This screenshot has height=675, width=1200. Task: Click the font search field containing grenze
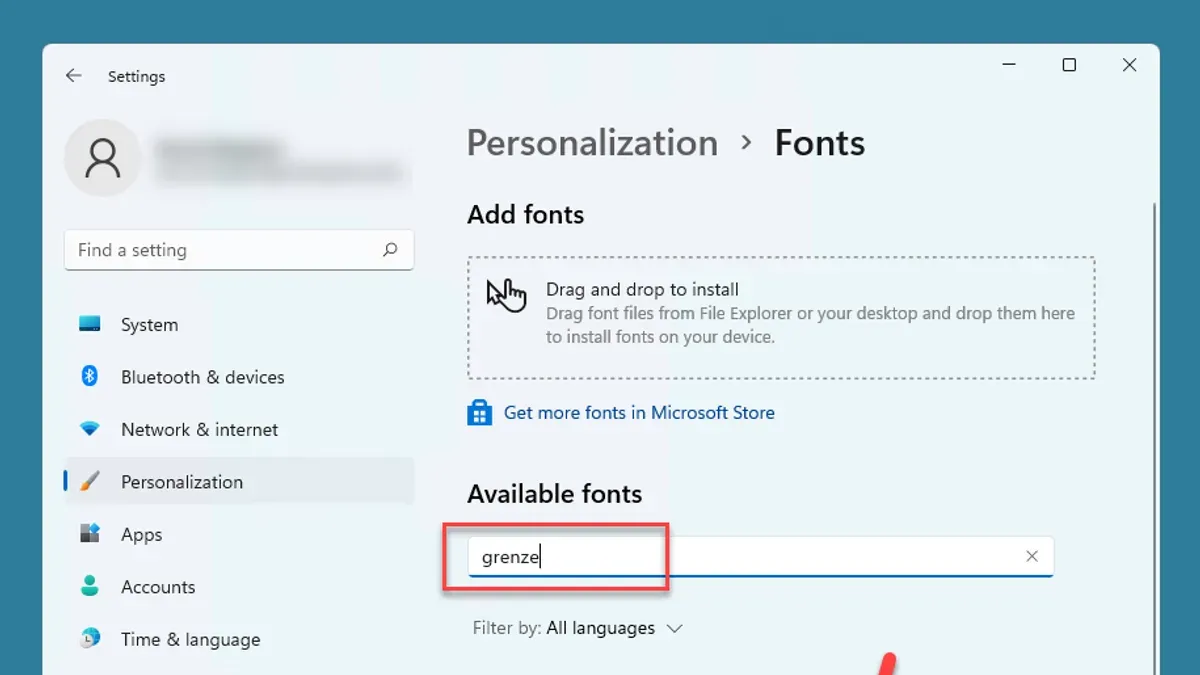pyautogui.click(x=761, y=556)
